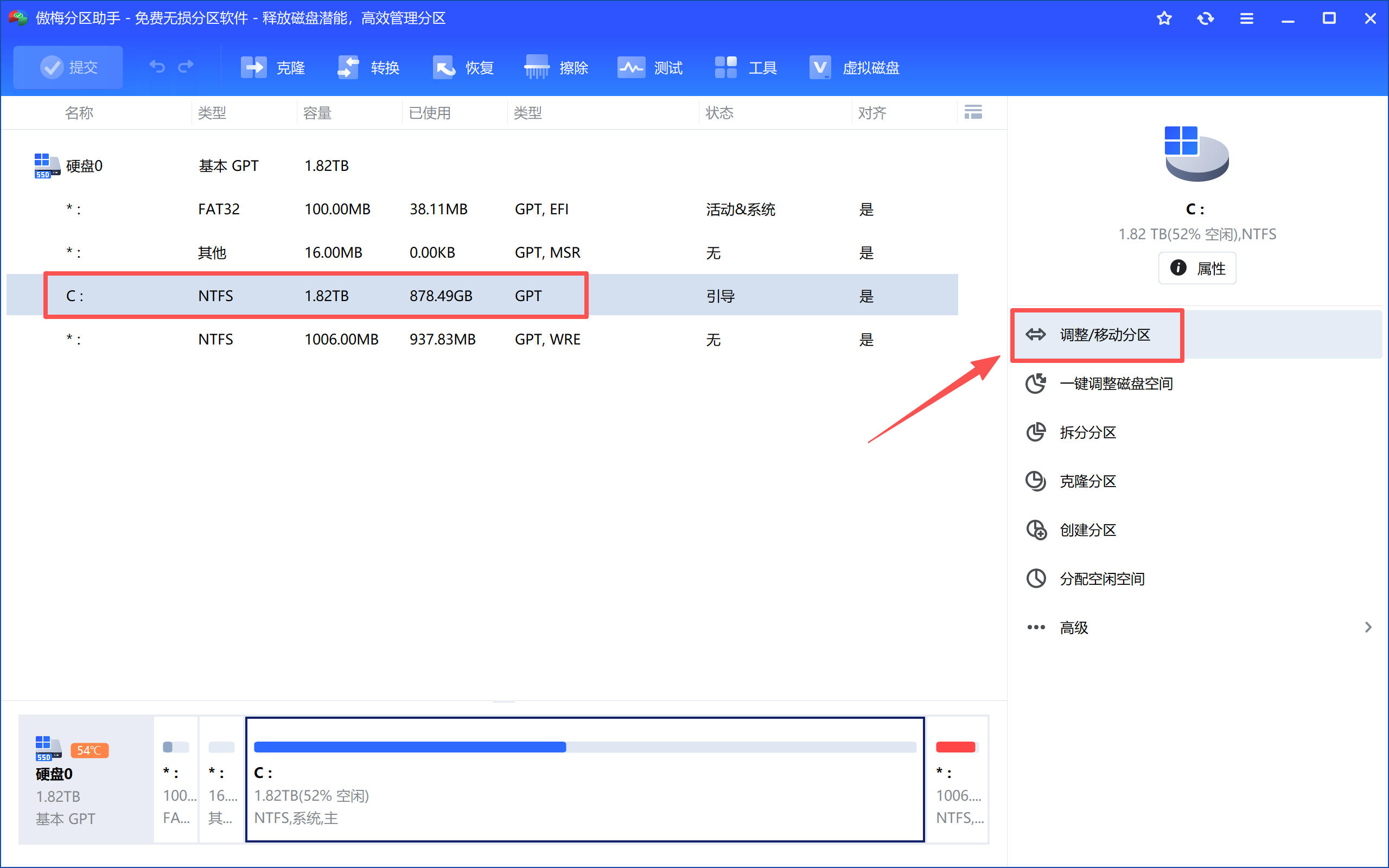Open the hamburger menu in title bar
This screenshot has height=868, width=1389.
(1247, 18)
